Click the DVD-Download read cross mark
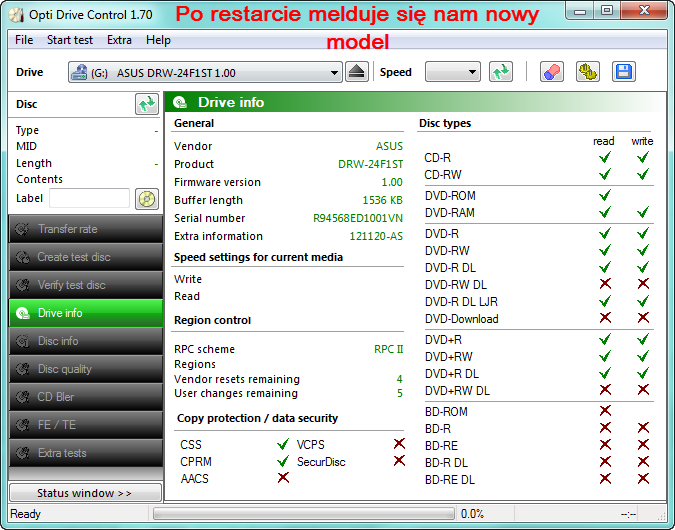 [605, 318]
